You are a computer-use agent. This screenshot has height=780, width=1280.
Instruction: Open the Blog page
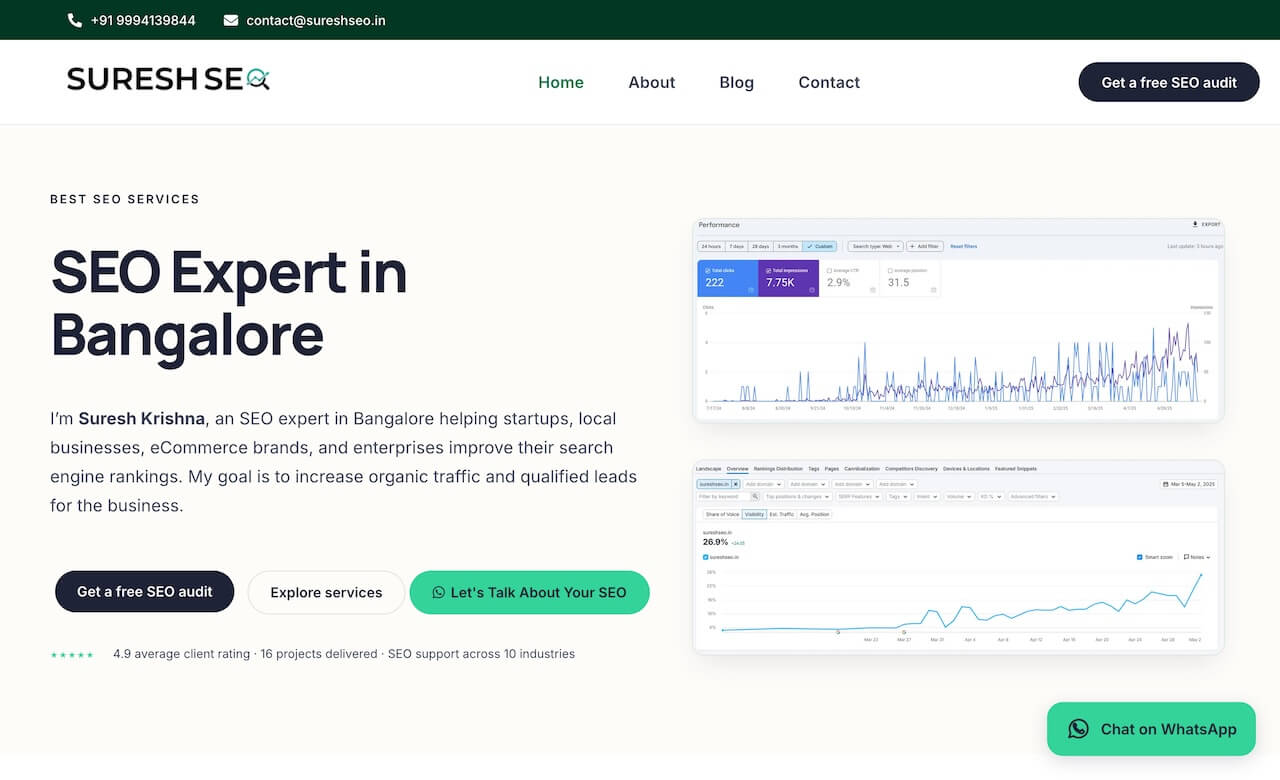pyautogui.click(x=737, y=82)
